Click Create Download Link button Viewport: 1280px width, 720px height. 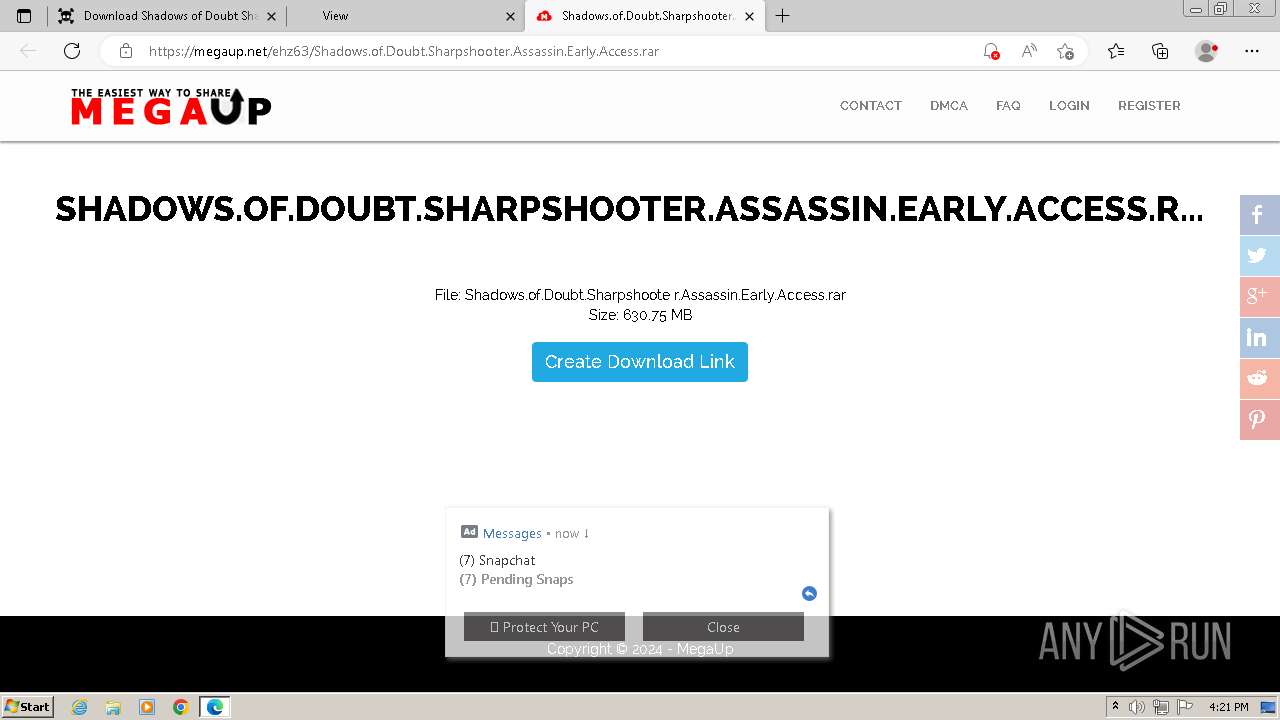point(640,362)
